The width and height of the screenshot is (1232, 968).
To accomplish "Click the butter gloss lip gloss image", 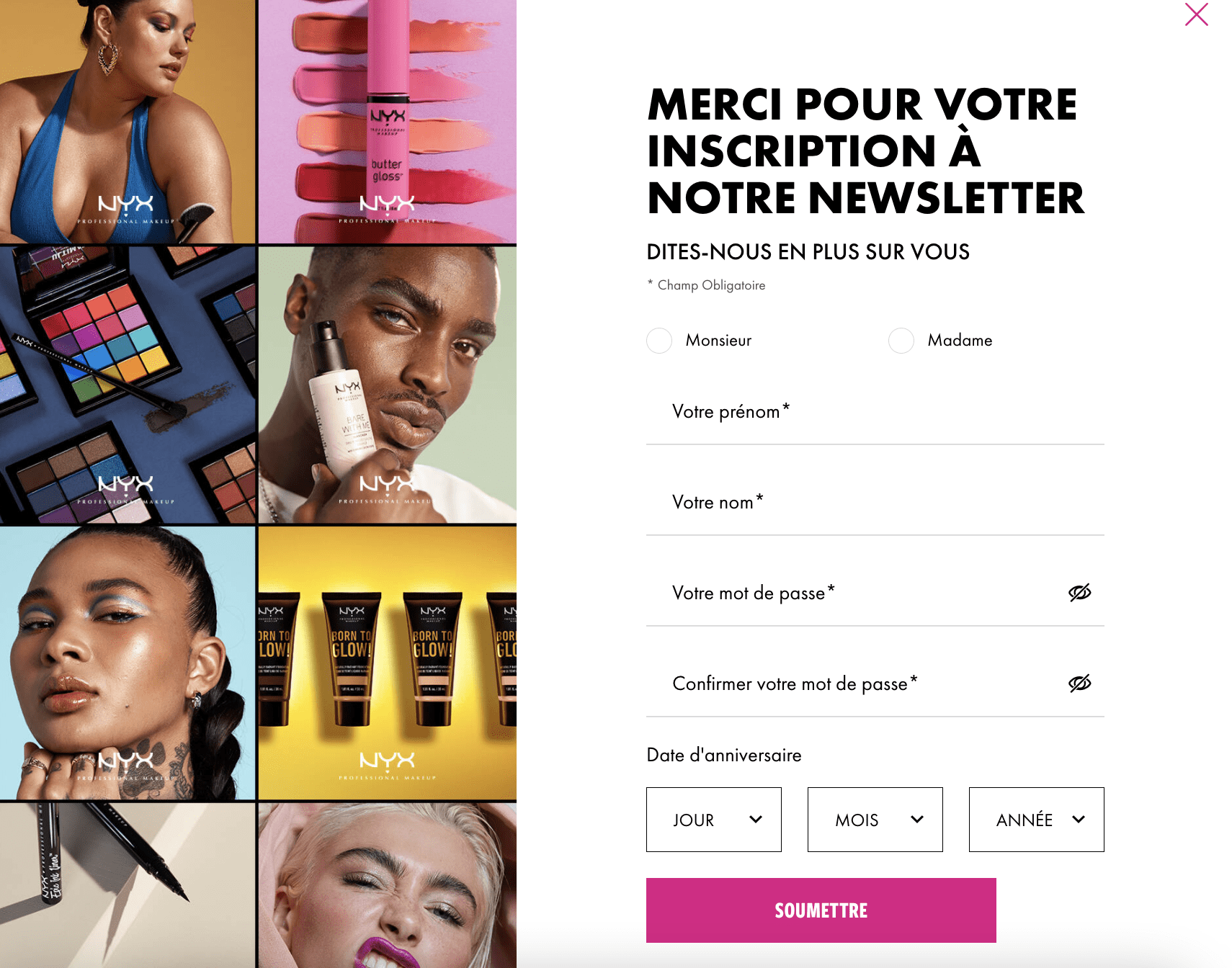I will tap(388, 121).
